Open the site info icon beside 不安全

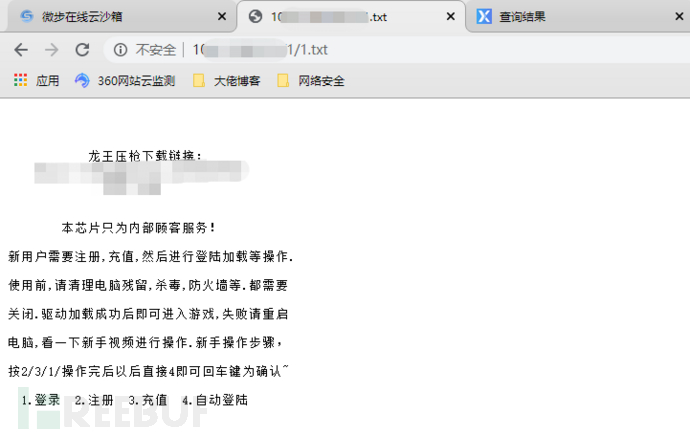pos(120,50)
